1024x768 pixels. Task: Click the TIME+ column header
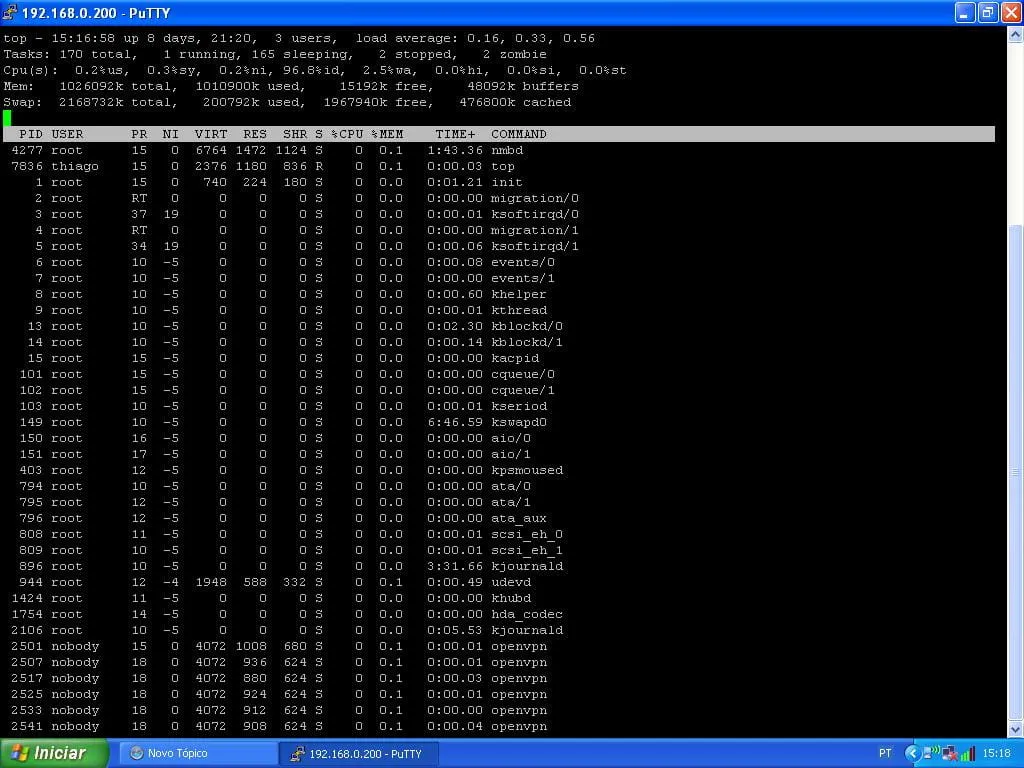tap(455, 134)
